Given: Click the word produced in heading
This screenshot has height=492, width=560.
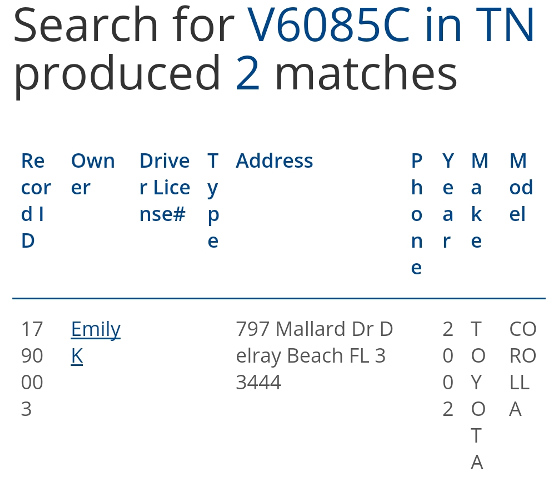Looking at the screenshot, I should 117,75.
